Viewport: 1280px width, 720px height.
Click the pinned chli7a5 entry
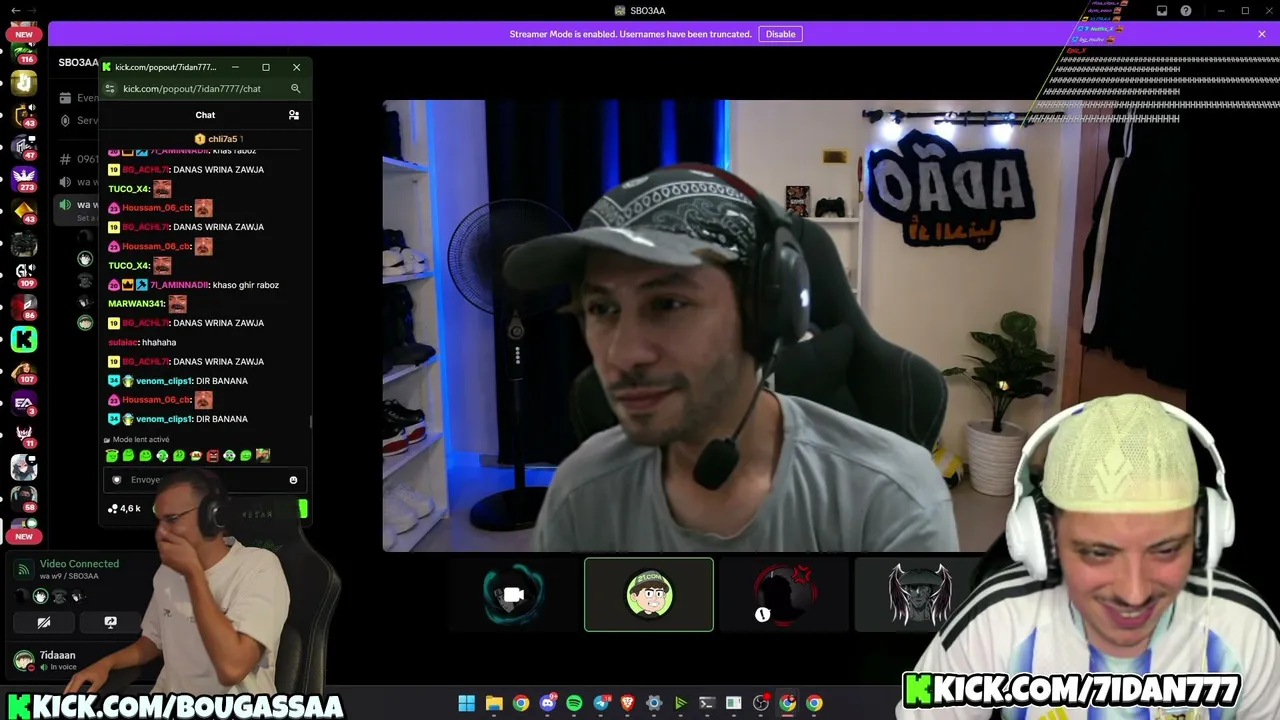pos(219,139)
